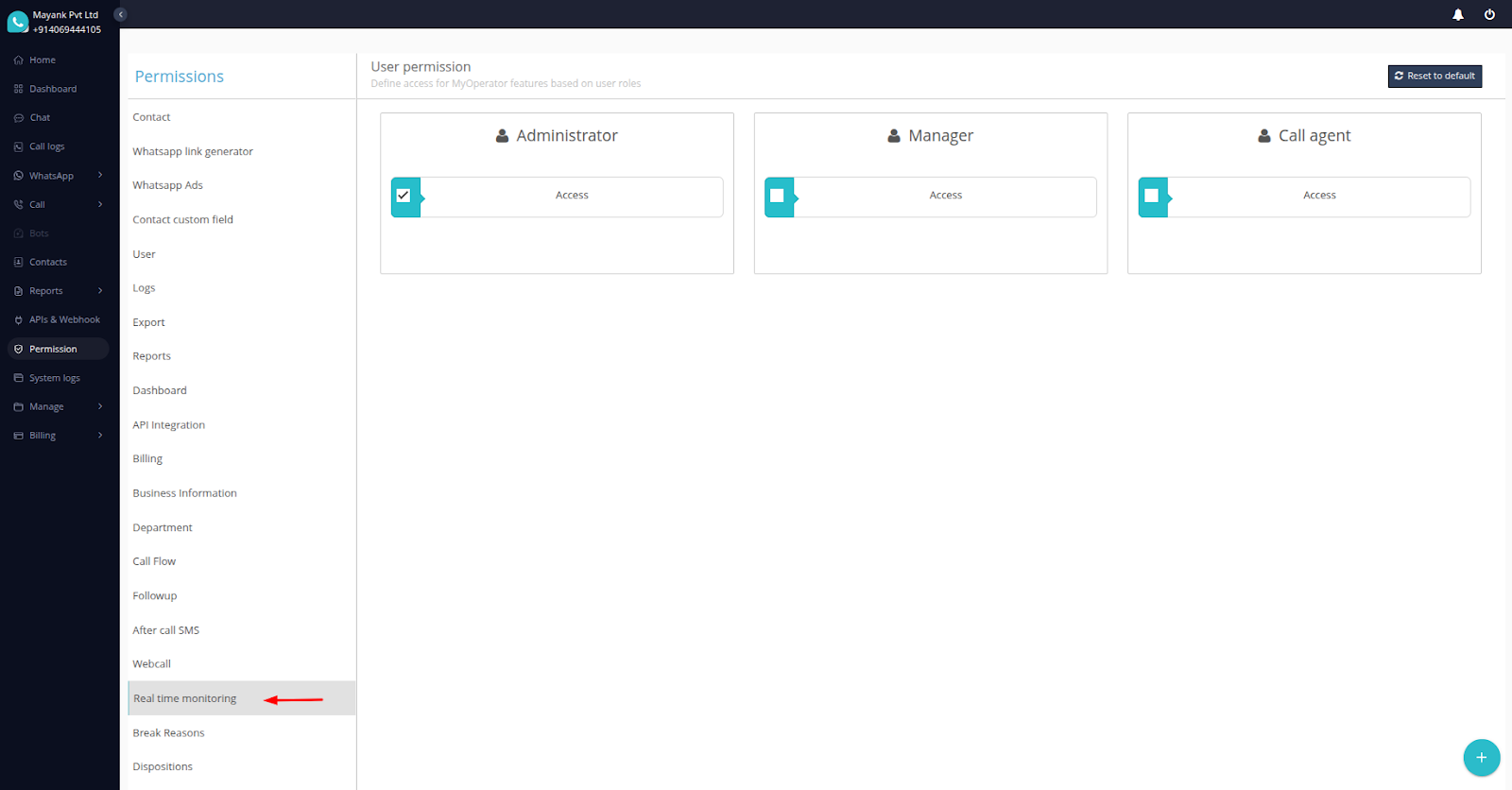Open System logs in sidebar
The image size is (1512, 790).
pyautogui.click(x=54, y=378)
